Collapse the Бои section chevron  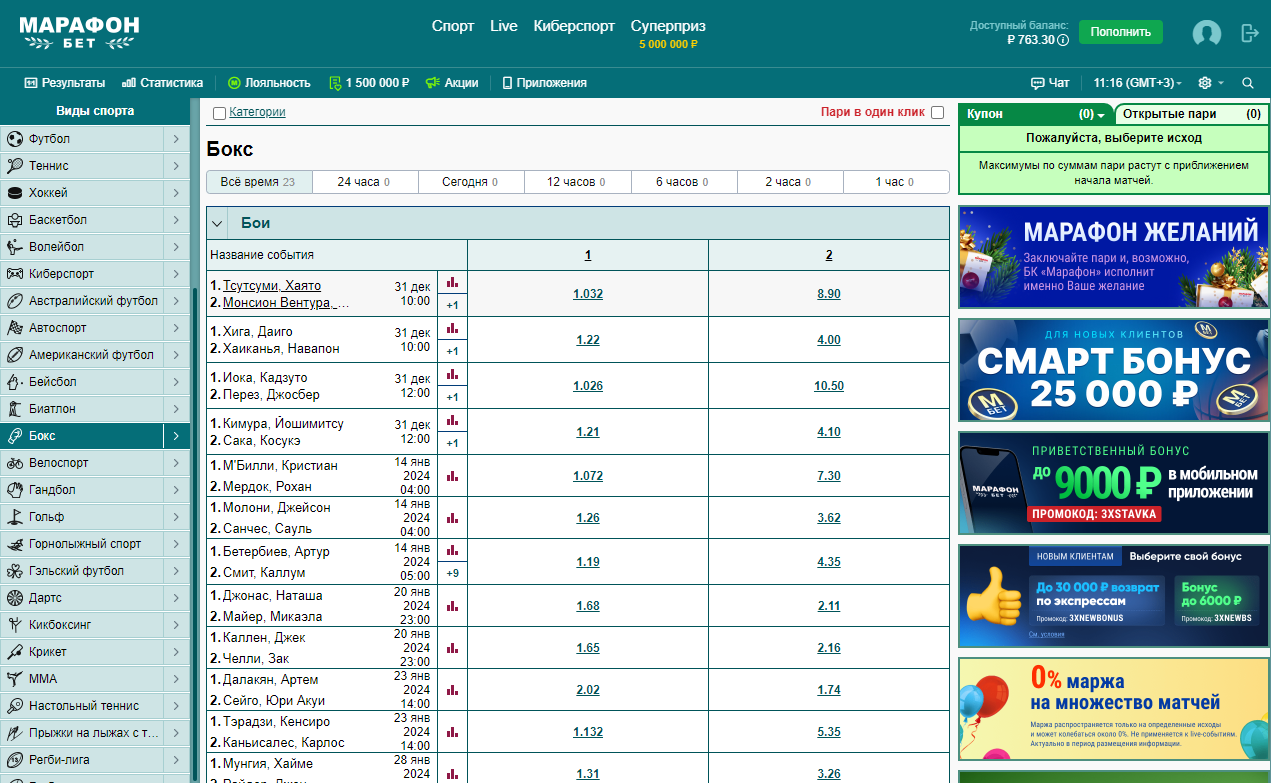[x=217, y=224]
